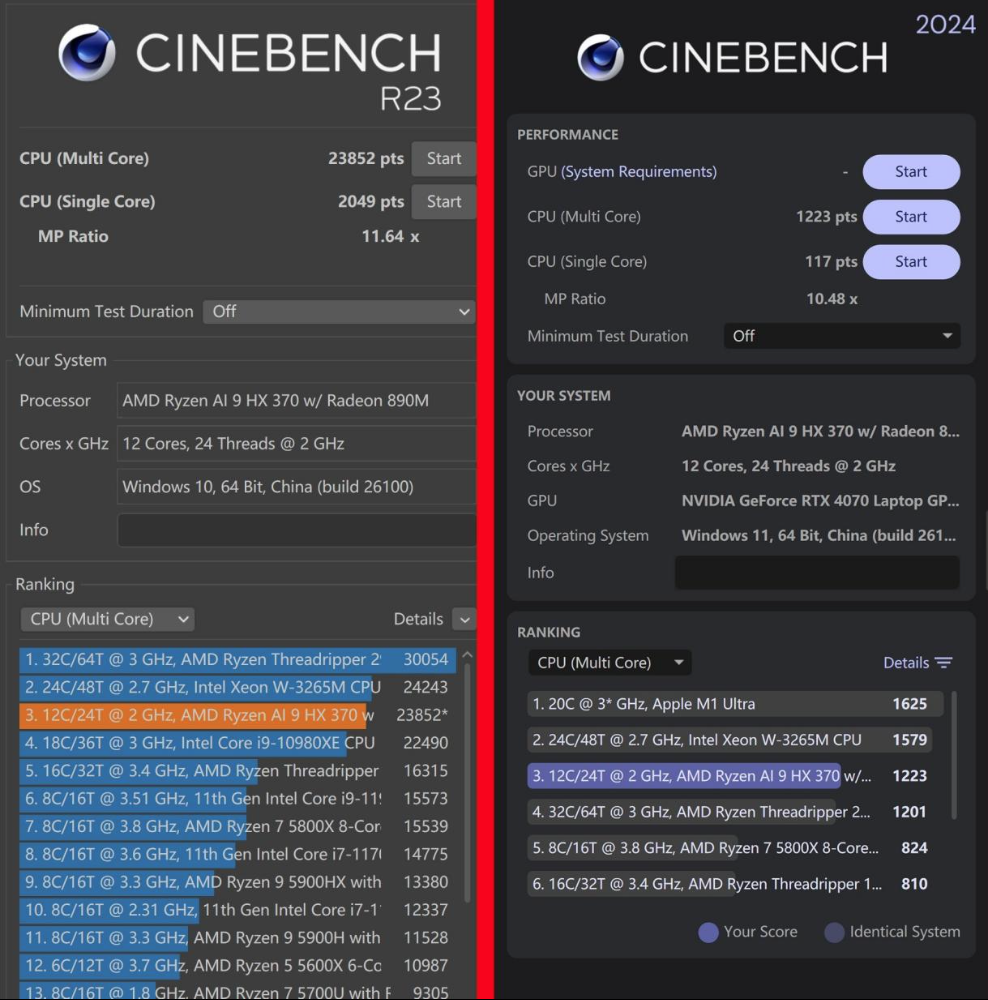Open 2024 ranking CPU (Multi Core) dropdown
Viewport: 988px width, 1000px height.
coord(609,663)
